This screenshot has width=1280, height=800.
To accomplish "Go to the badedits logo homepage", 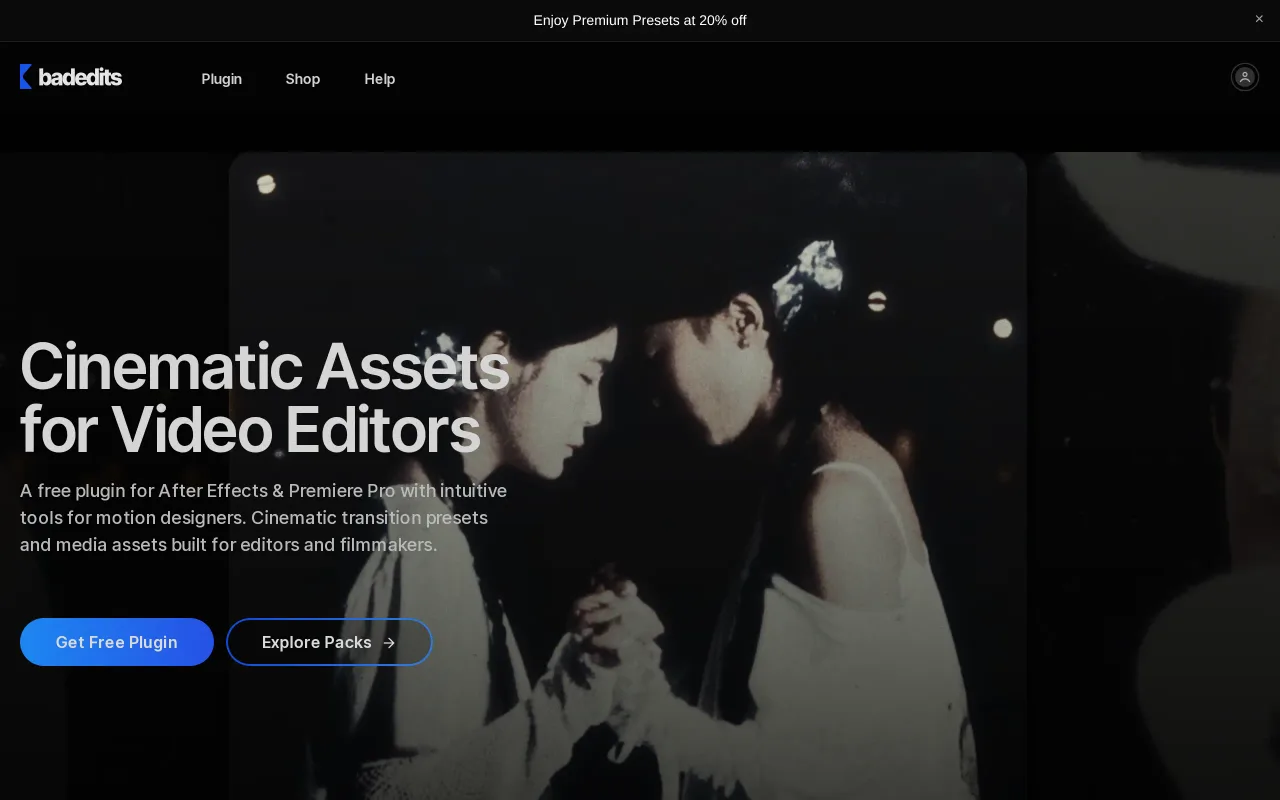I will pyautogui.click(x=71, y=77).
